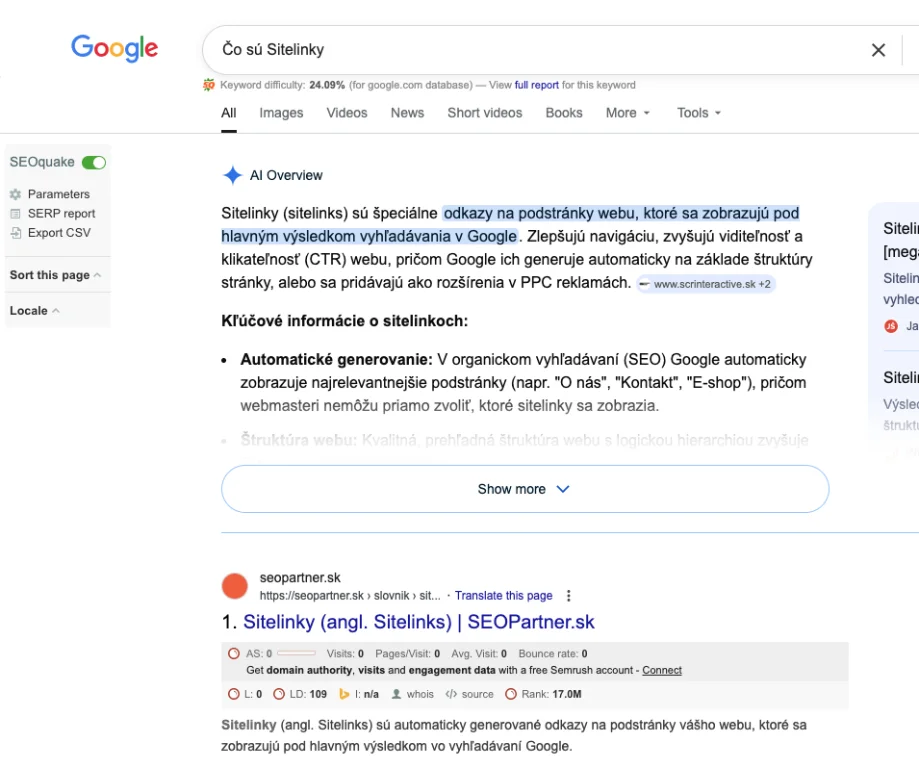The height and width of the screenshot is (768, 919).
Task: Switch to the Images tab
Action: [281, 113]
